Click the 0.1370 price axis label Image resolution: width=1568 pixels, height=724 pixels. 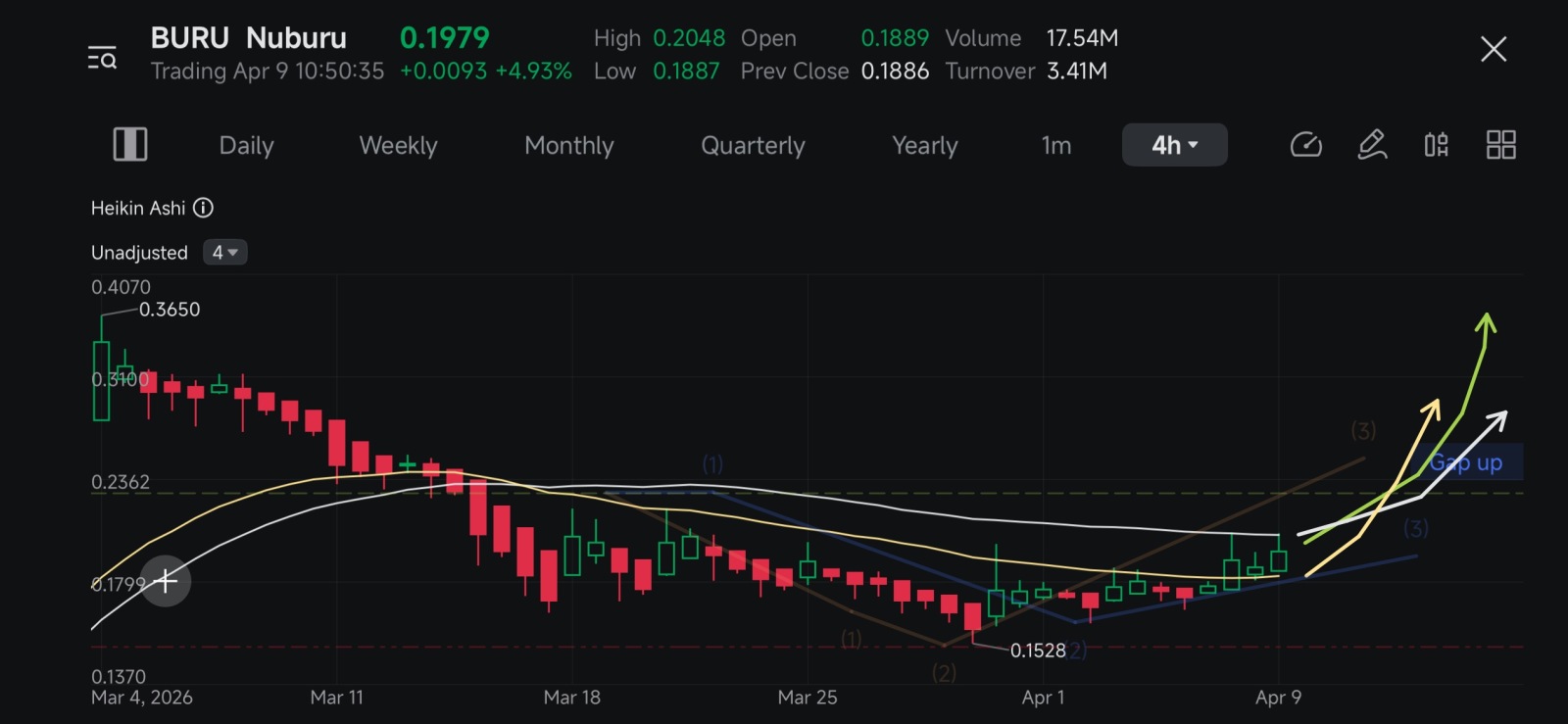point(119,677)
